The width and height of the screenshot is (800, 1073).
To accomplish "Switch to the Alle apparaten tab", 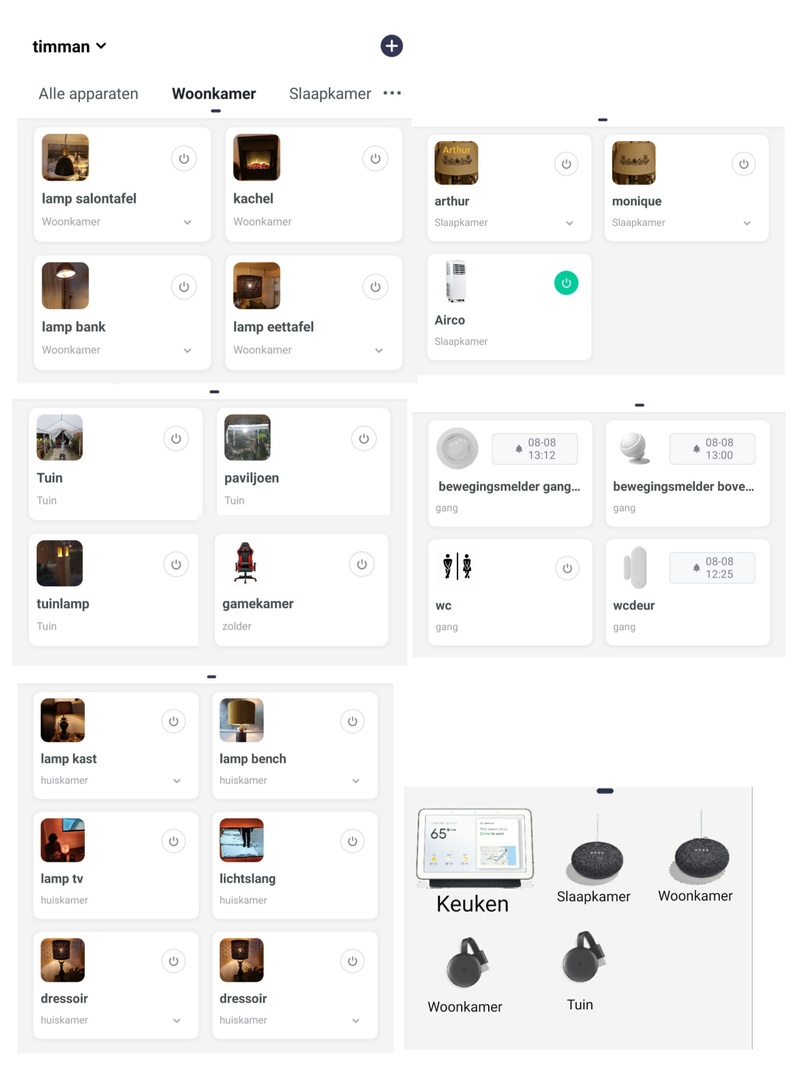I will pos(88,94).
